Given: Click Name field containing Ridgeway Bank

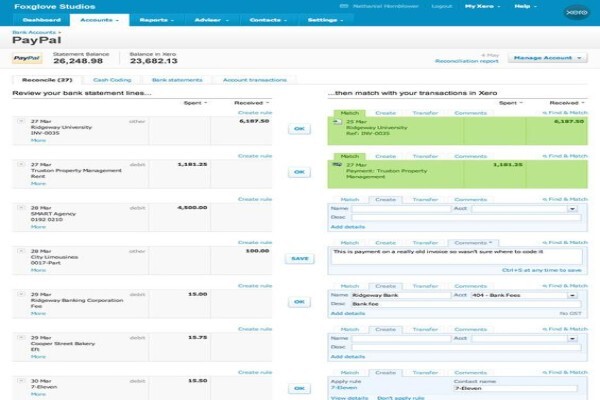Looking at the screenshot, I should (x=401, y=296).
